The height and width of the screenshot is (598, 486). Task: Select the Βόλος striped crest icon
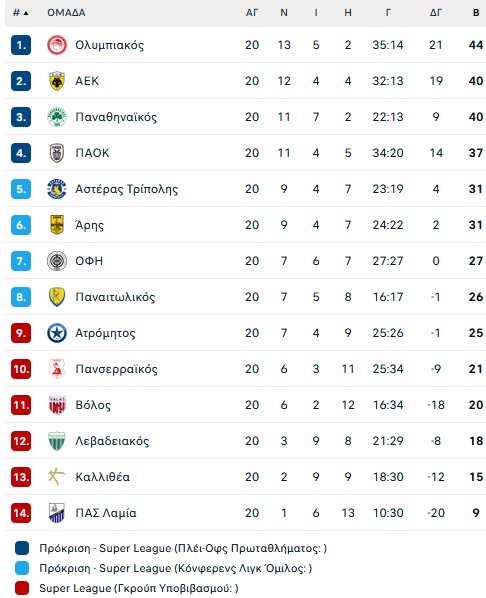[x=57, y=405]
